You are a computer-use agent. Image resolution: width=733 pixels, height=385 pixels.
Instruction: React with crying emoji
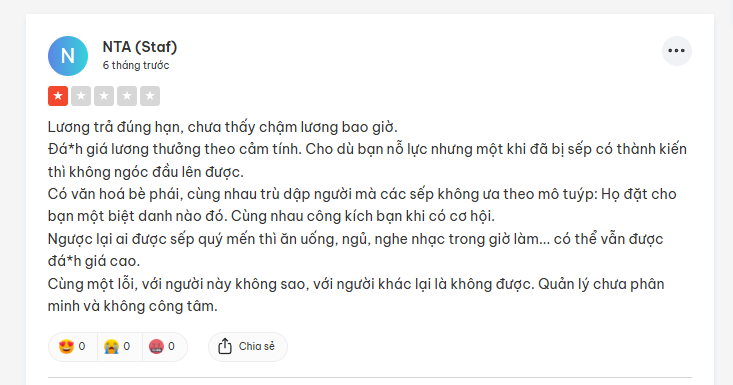click(x=111, y=347)
